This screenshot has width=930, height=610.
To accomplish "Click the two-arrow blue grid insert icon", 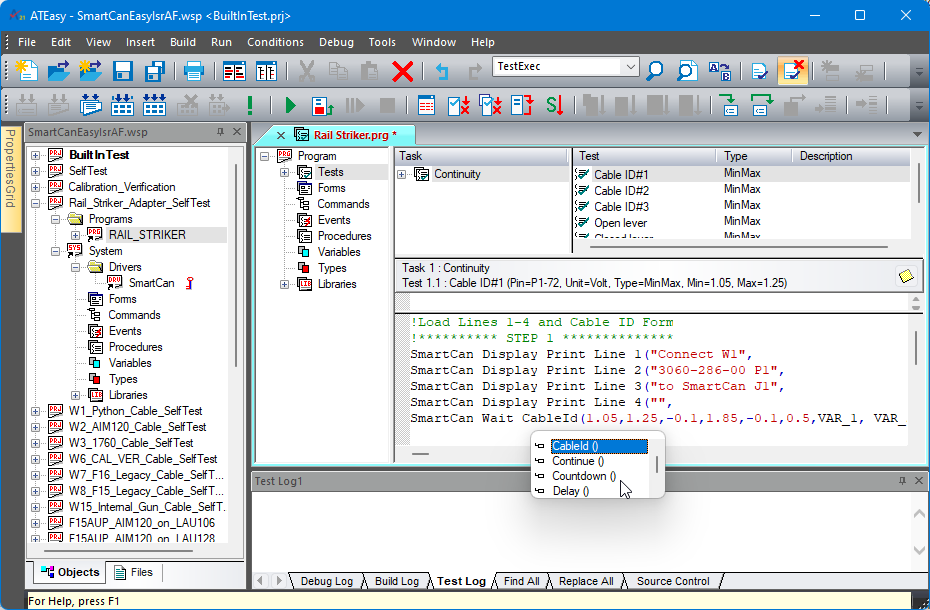I will click(x=122, y=106).
